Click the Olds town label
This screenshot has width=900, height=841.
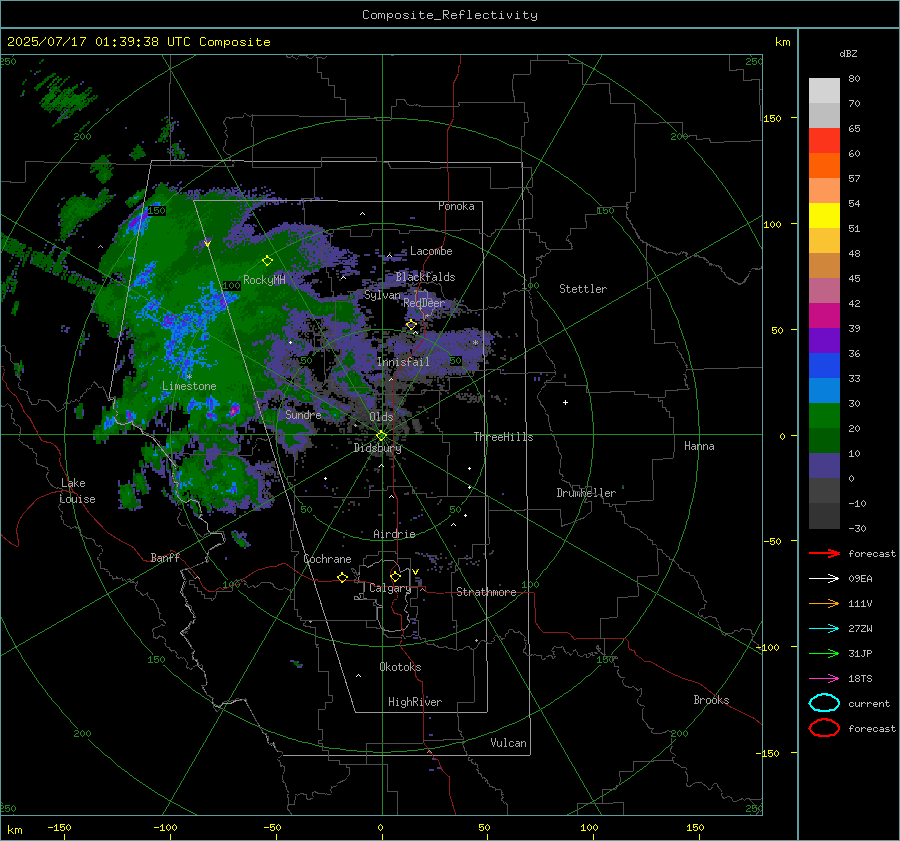pos(381,416)
